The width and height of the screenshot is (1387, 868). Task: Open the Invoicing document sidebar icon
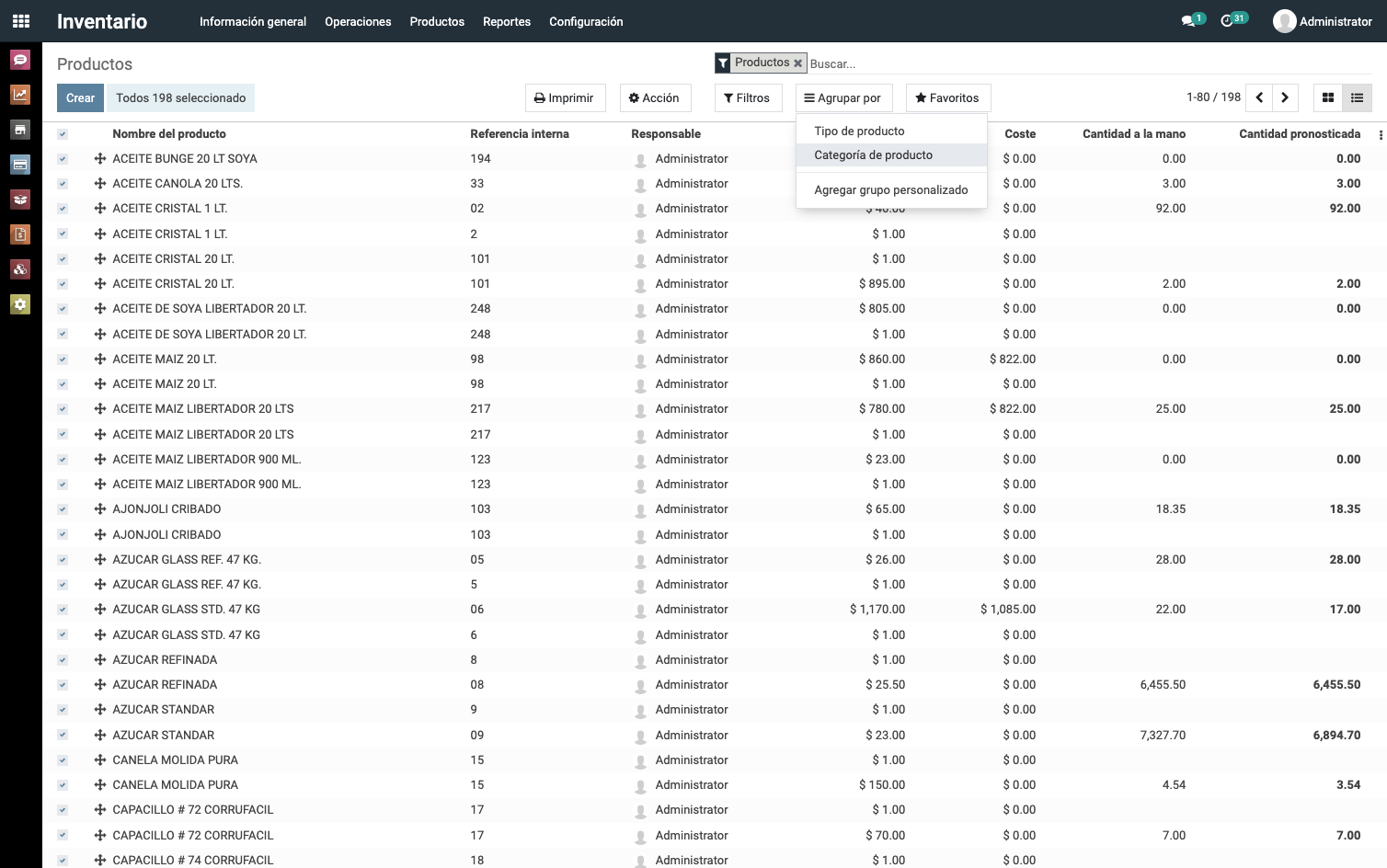click(x=20, y=234)
